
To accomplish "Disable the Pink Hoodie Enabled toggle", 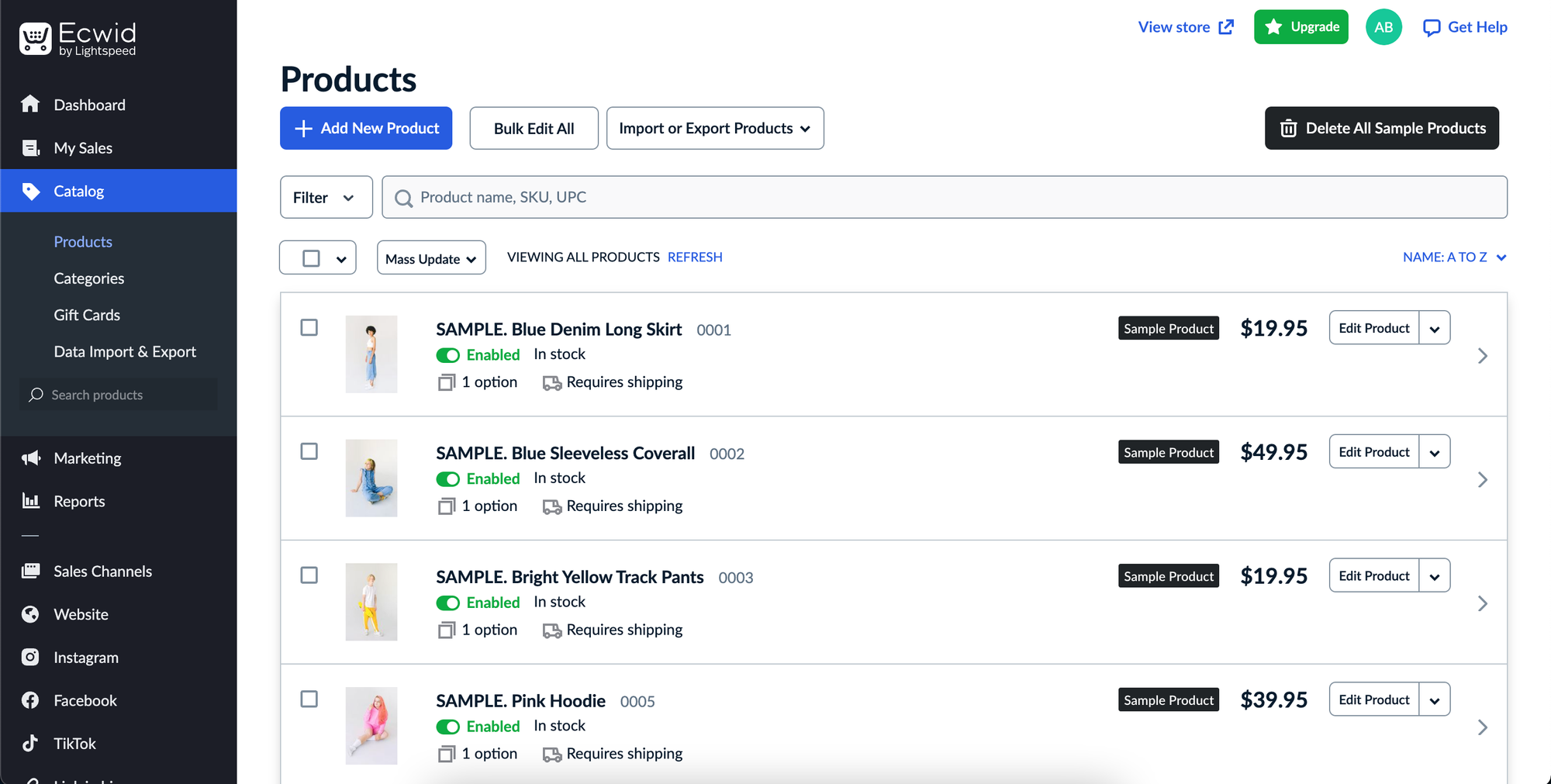I will (x=447, y=727).
